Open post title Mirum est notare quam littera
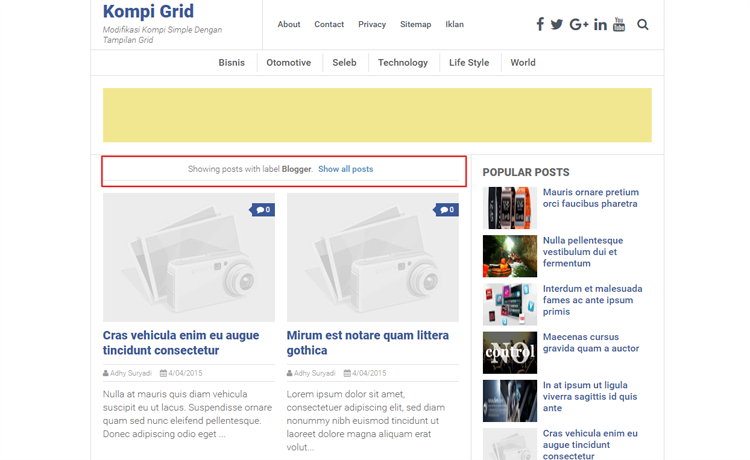Viewport: 750px width, 460px height. tap(367, 343)
